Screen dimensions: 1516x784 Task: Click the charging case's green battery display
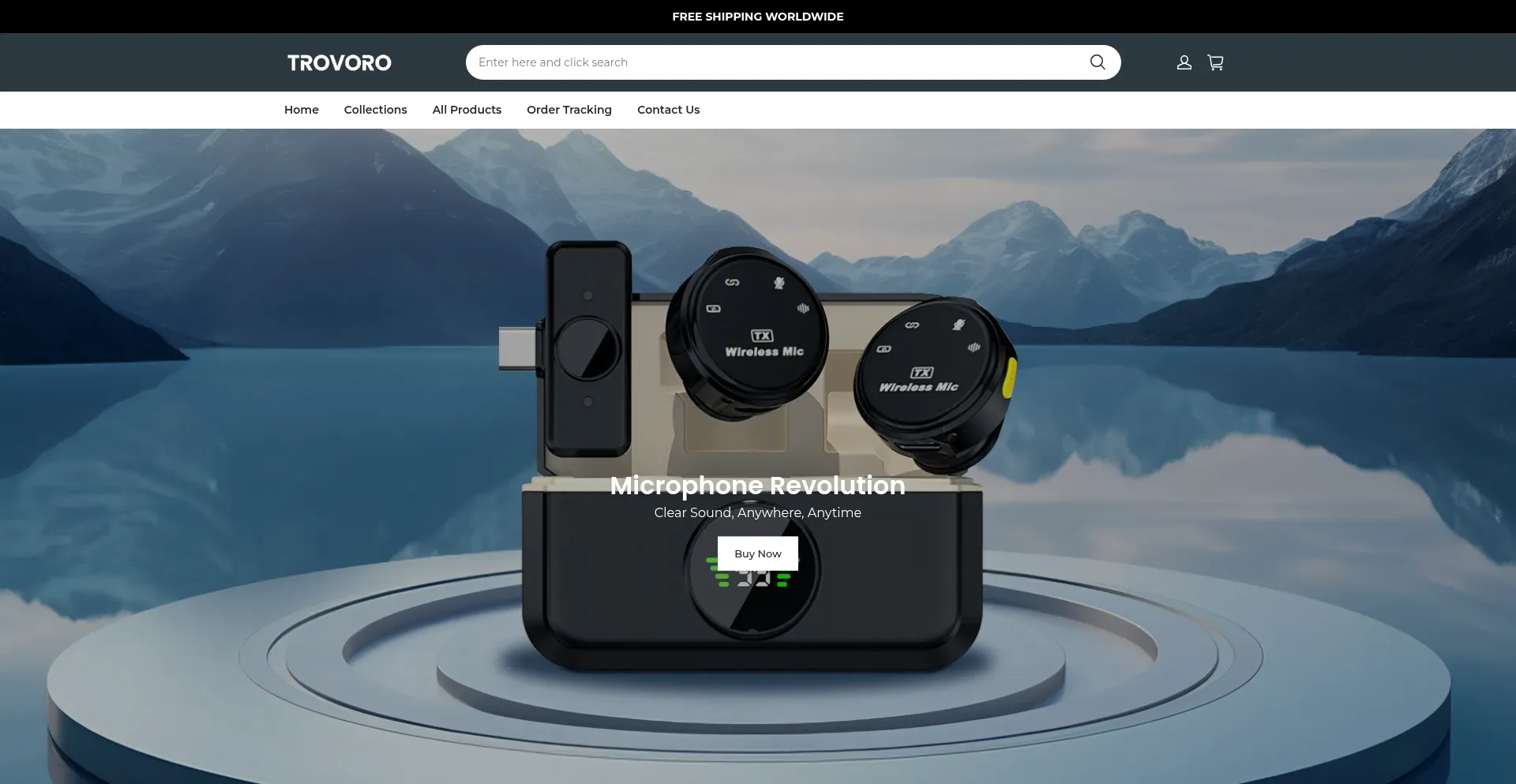pos(752,582)
